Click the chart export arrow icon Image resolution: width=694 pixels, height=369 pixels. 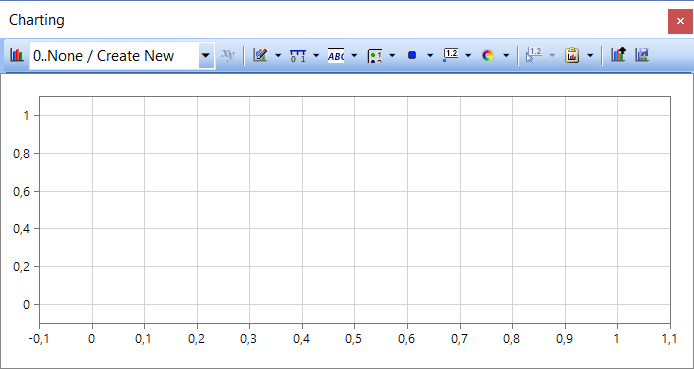(618, 55)
